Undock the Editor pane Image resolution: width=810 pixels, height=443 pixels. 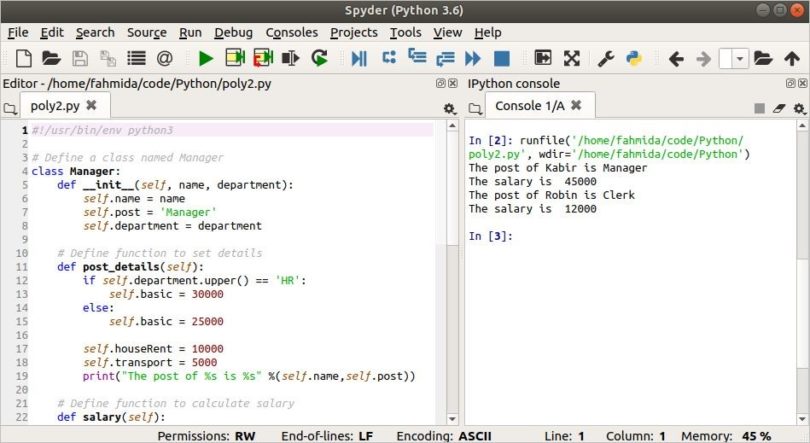click(x=441, y=83)
